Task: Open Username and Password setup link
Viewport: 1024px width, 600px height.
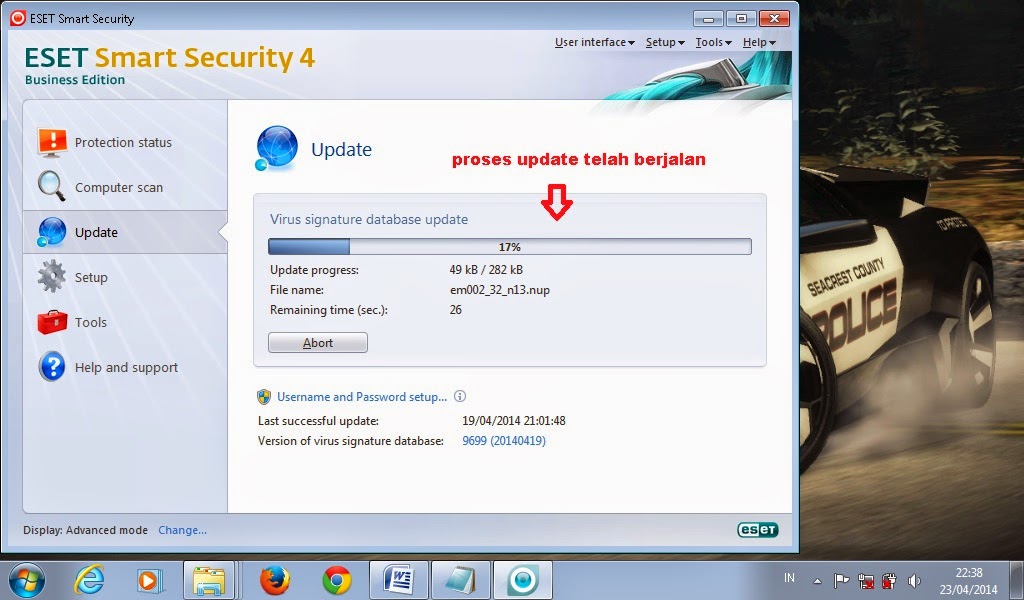Action: point(362,396)
